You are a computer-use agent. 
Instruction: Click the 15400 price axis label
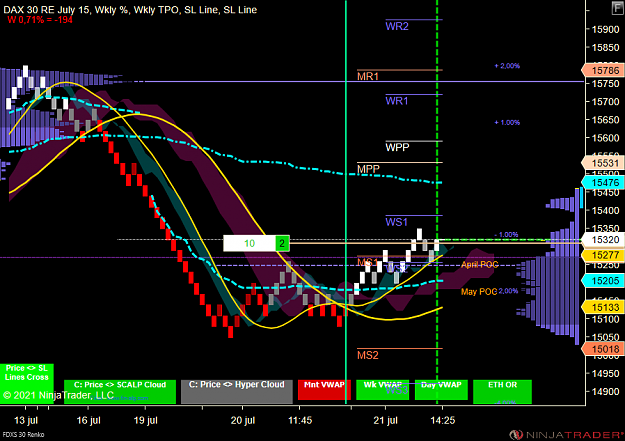(605, 211)
